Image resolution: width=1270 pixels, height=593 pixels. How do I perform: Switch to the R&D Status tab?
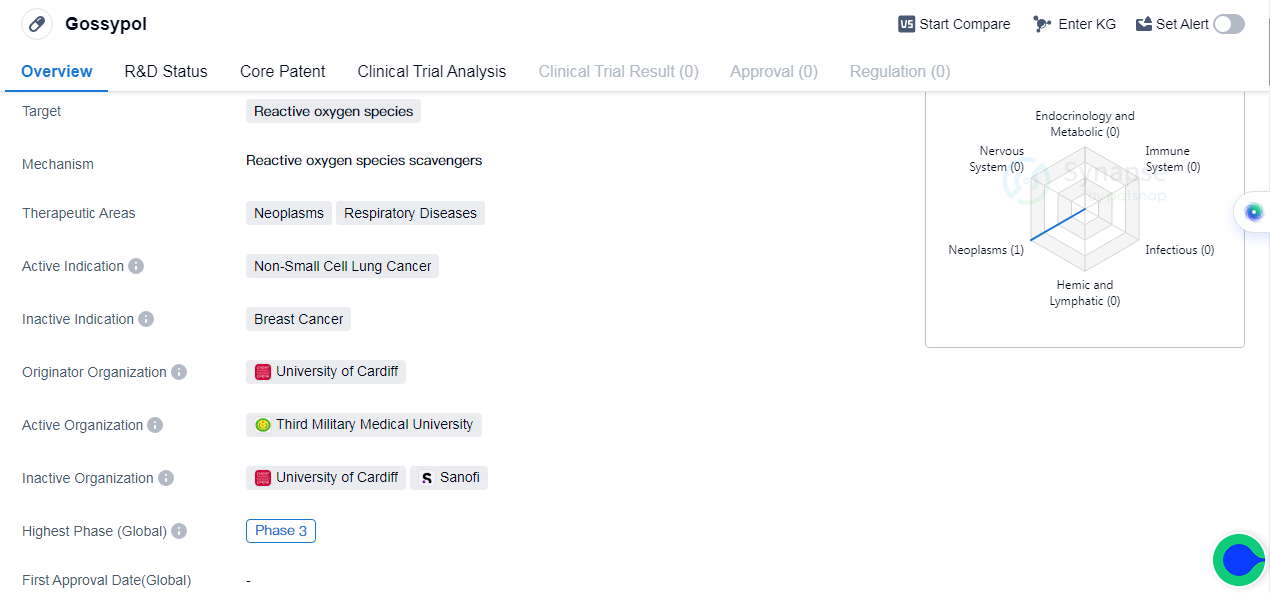(x=166, y=71)
